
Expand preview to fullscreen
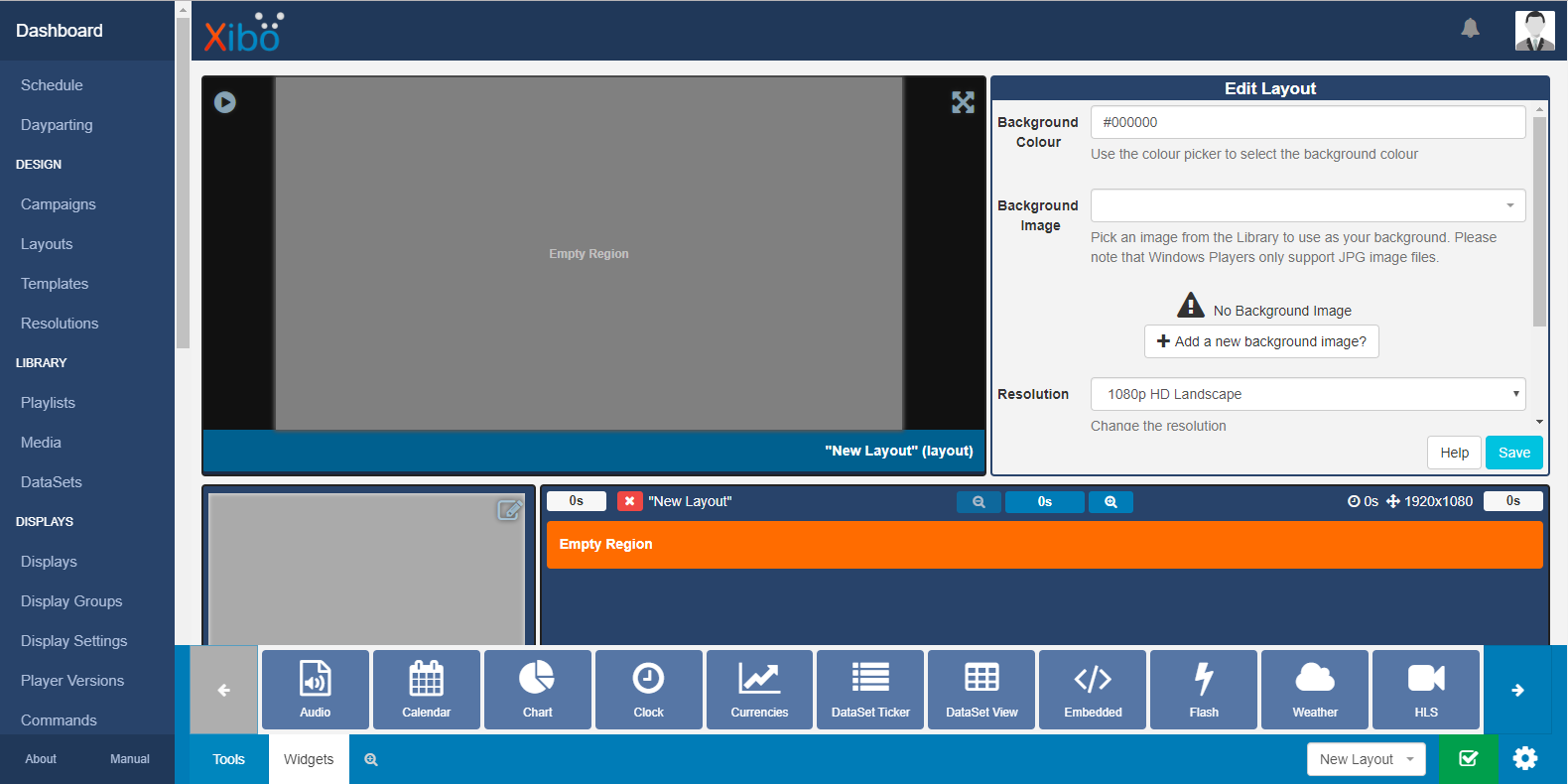point(963,102)
